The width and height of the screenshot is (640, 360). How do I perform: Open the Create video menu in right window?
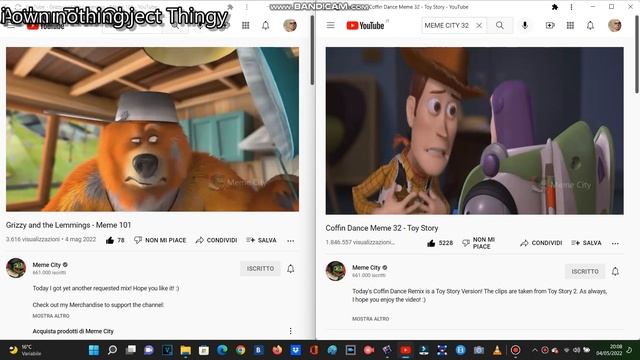(x=550, y=25)
